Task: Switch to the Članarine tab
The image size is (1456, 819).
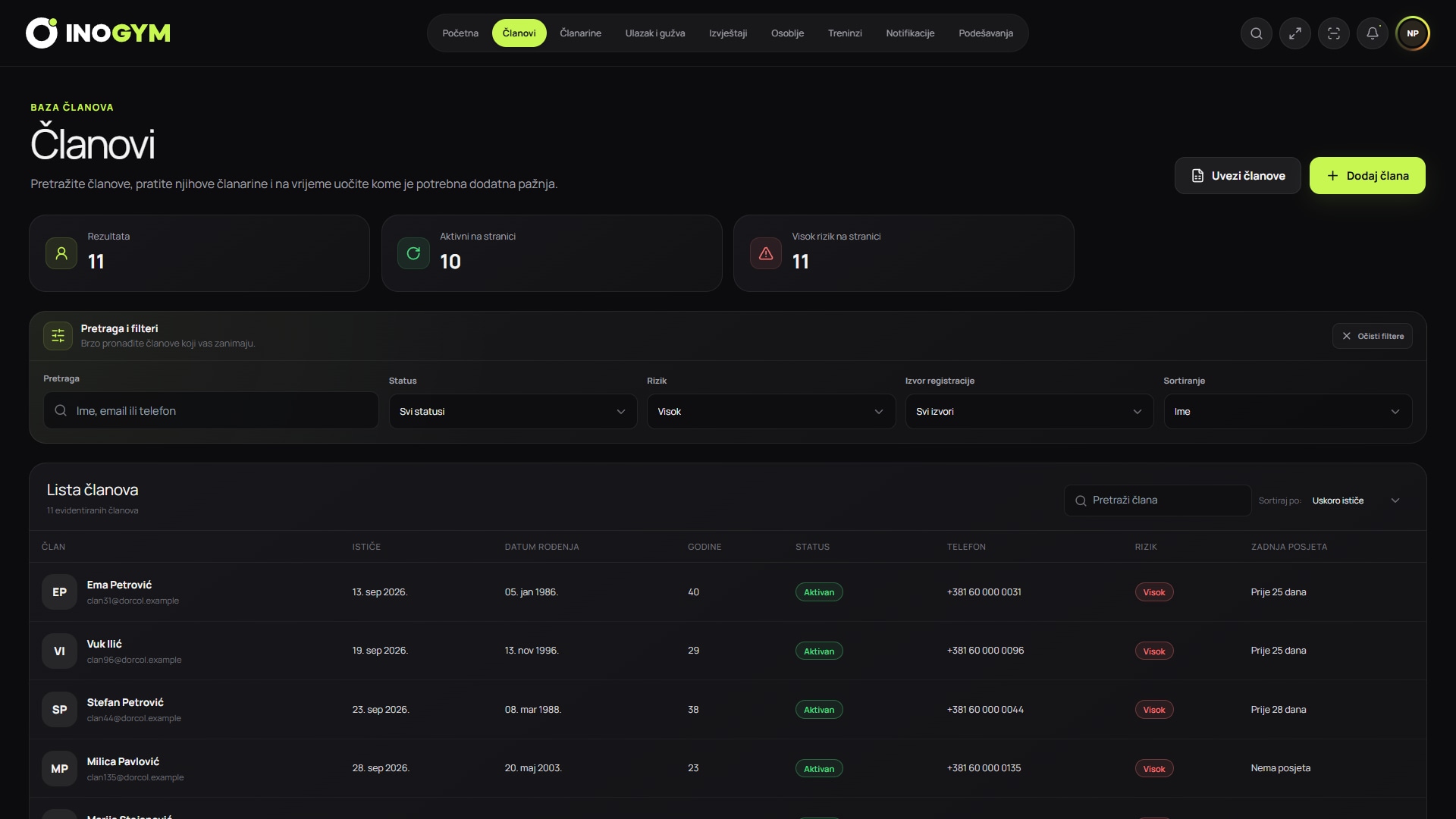Action: (x=580, y=33)
